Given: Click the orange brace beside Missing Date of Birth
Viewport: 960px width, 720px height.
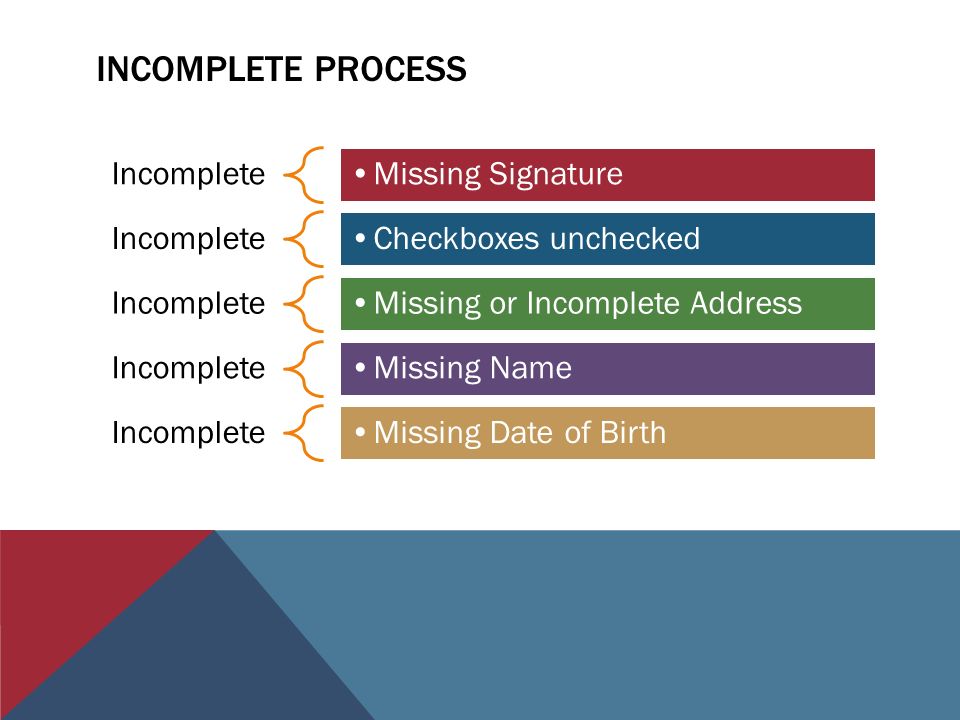Looking at the screenshot, I should [x=304, y=433].
